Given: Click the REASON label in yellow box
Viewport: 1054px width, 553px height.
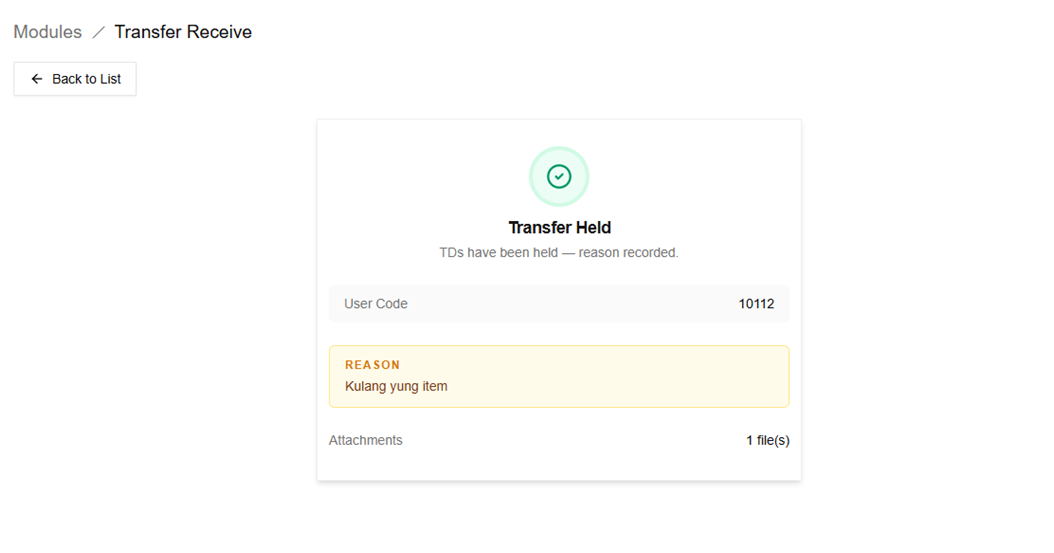Looking at the screenshot, I should [372, 365].
